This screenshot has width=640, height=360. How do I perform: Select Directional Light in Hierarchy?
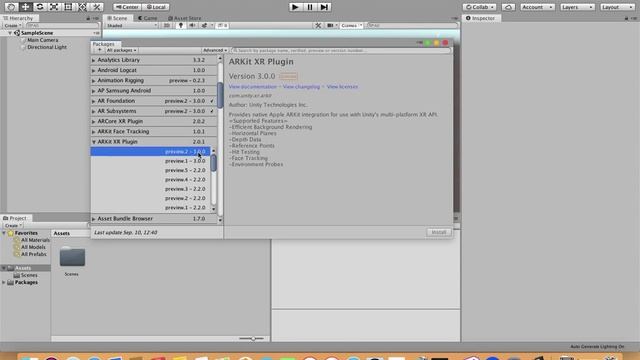[x=47, y=47]
